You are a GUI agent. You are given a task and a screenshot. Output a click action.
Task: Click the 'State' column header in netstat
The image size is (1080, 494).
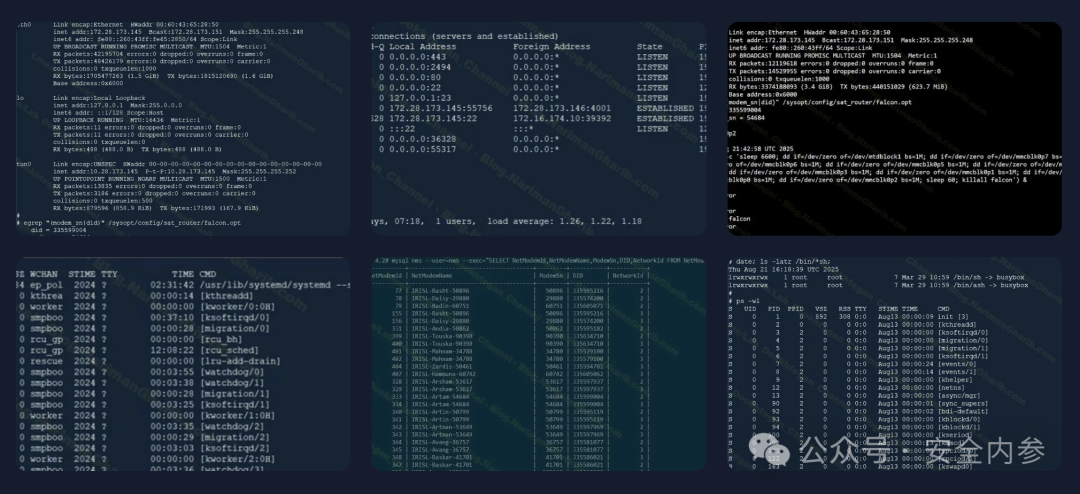[x=650, y=47]
